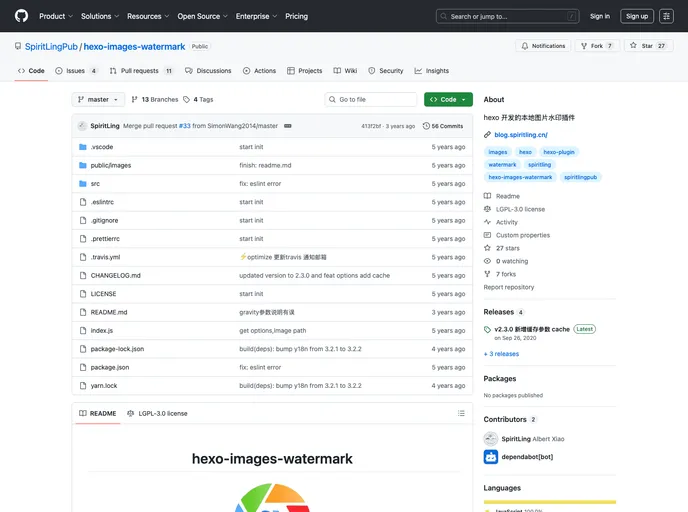
Task: View the 13 Branches
Action: tap(155, 100)
